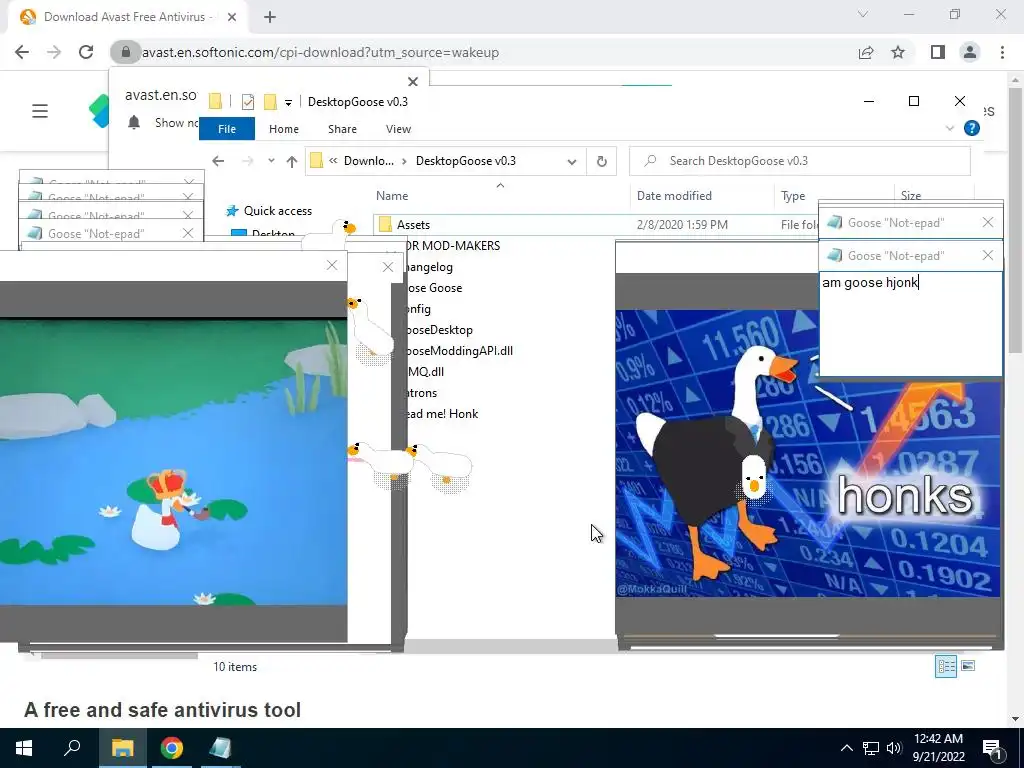Click the browser page vertical scrollbar

tap(1015, 221)
